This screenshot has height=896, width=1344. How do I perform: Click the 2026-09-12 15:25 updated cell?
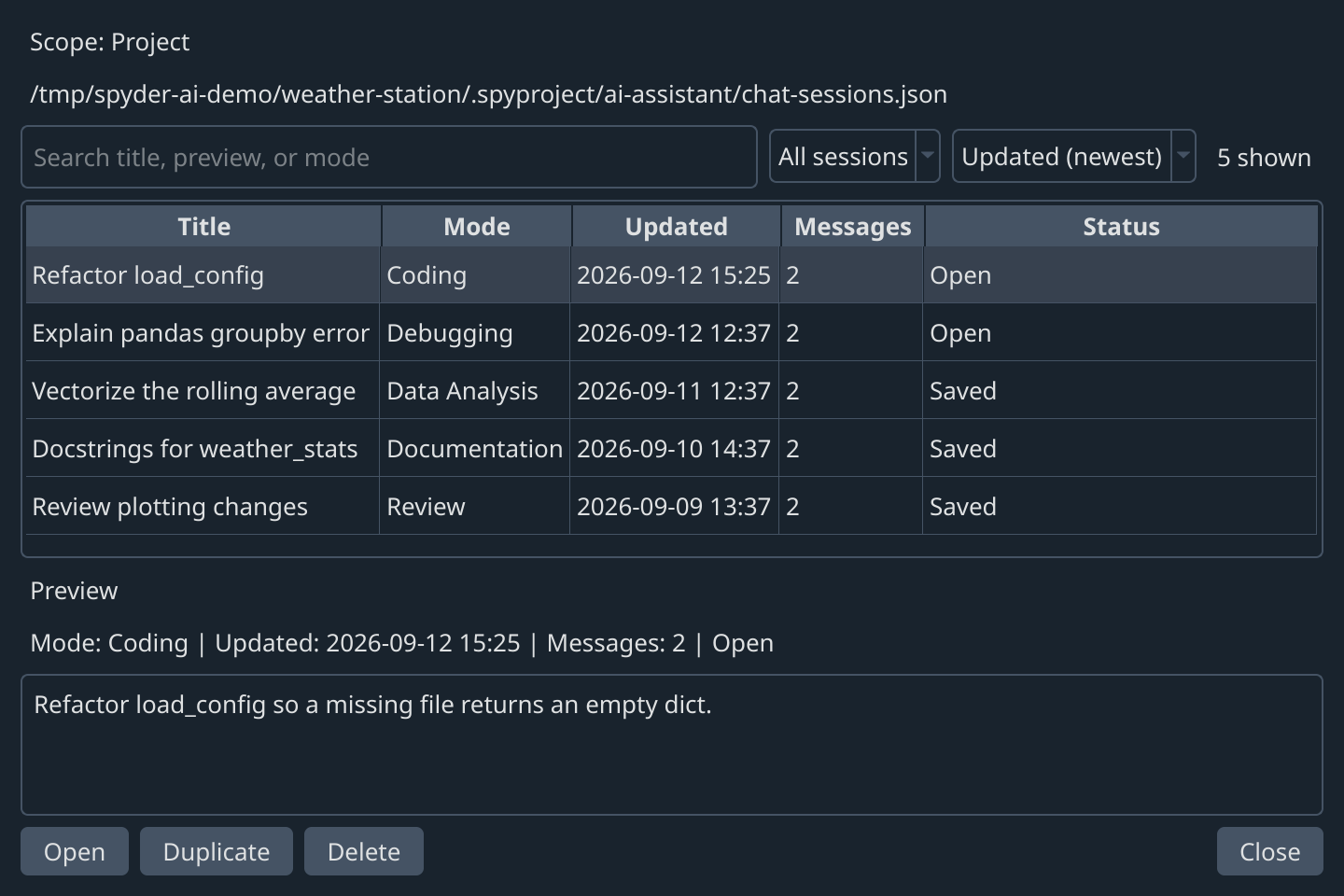(x=675, y=275)
